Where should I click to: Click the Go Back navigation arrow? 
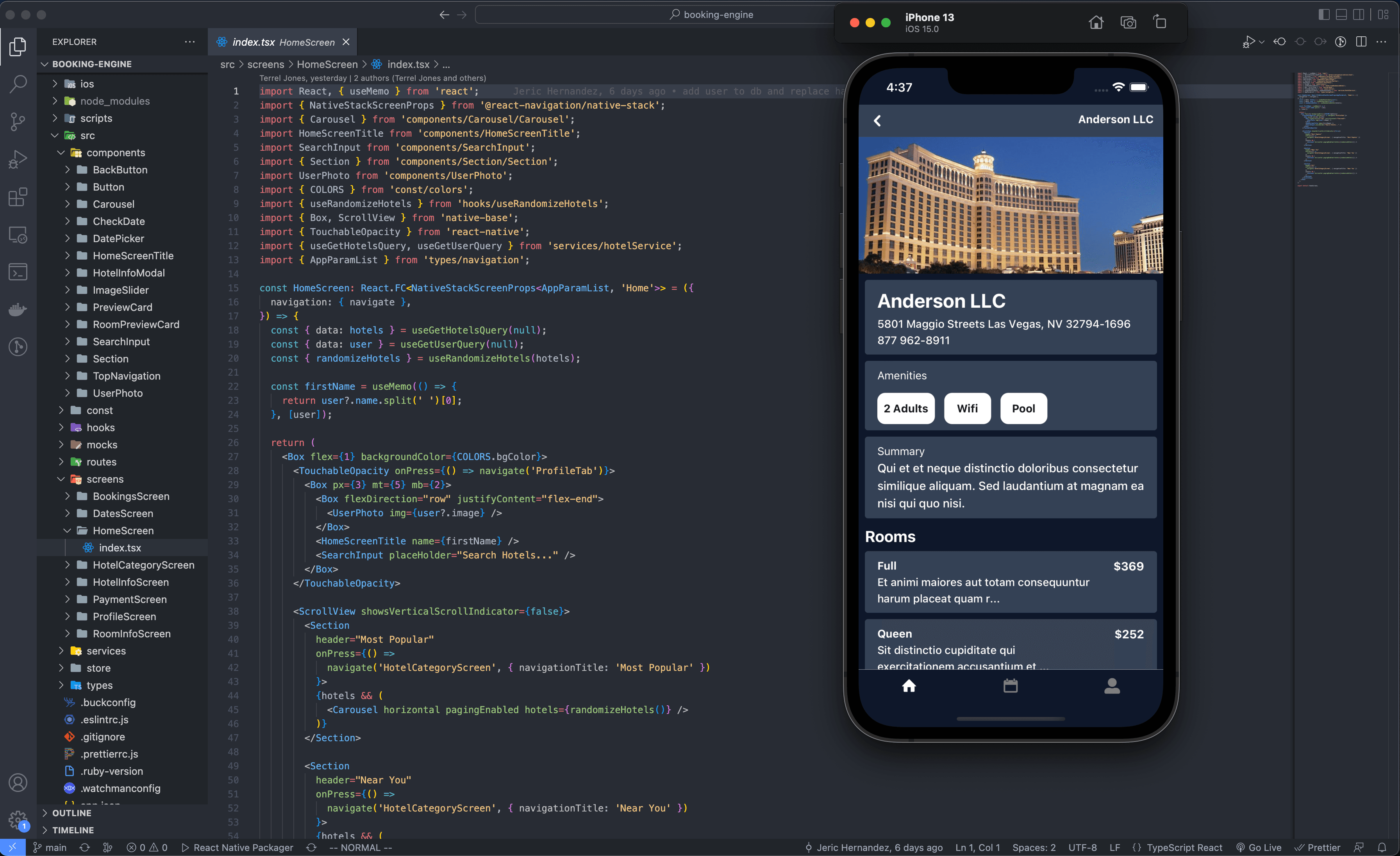pos(444,15)
